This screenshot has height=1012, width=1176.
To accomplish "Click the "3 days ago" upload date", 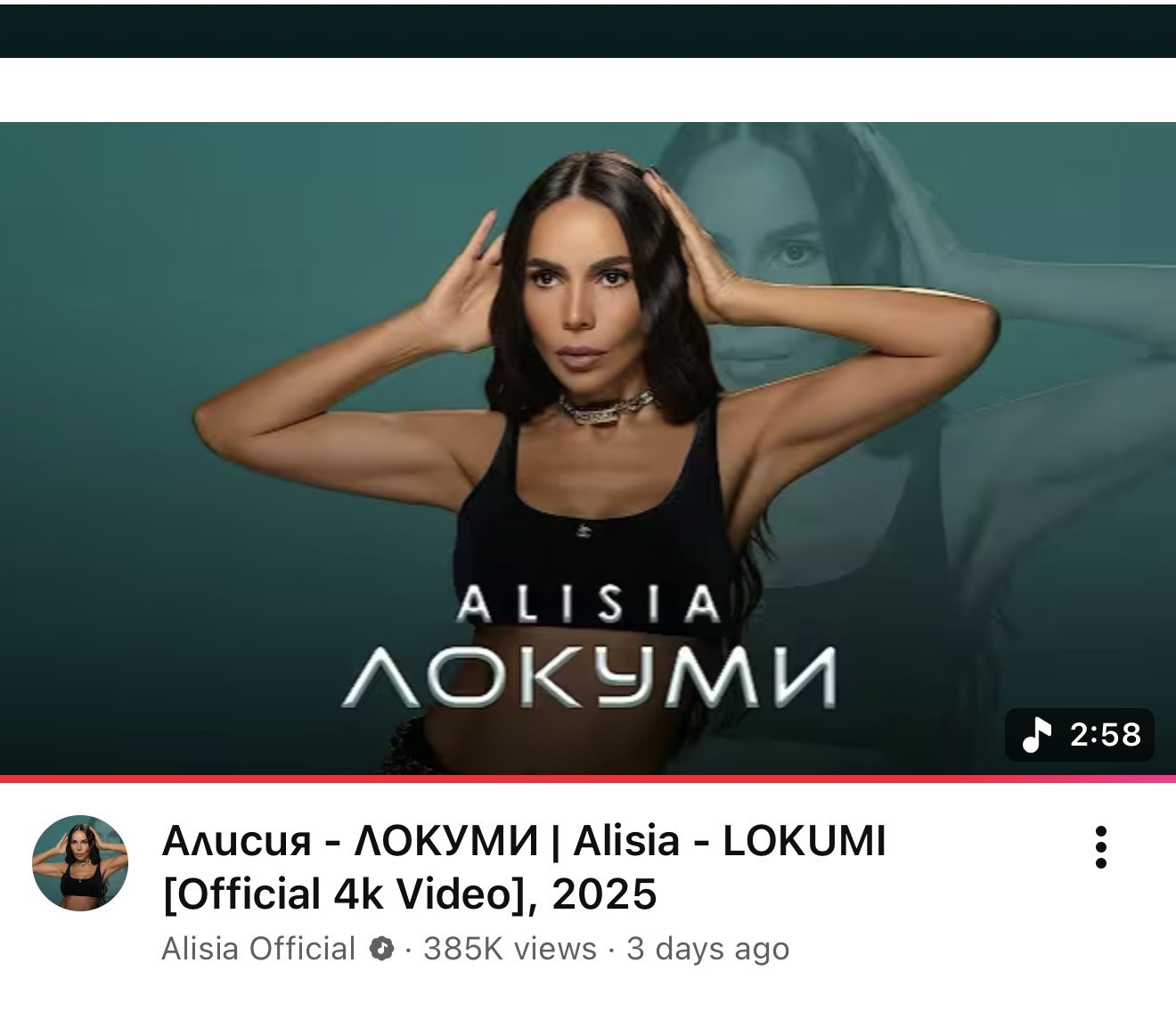I will click(x=707, y=949).
